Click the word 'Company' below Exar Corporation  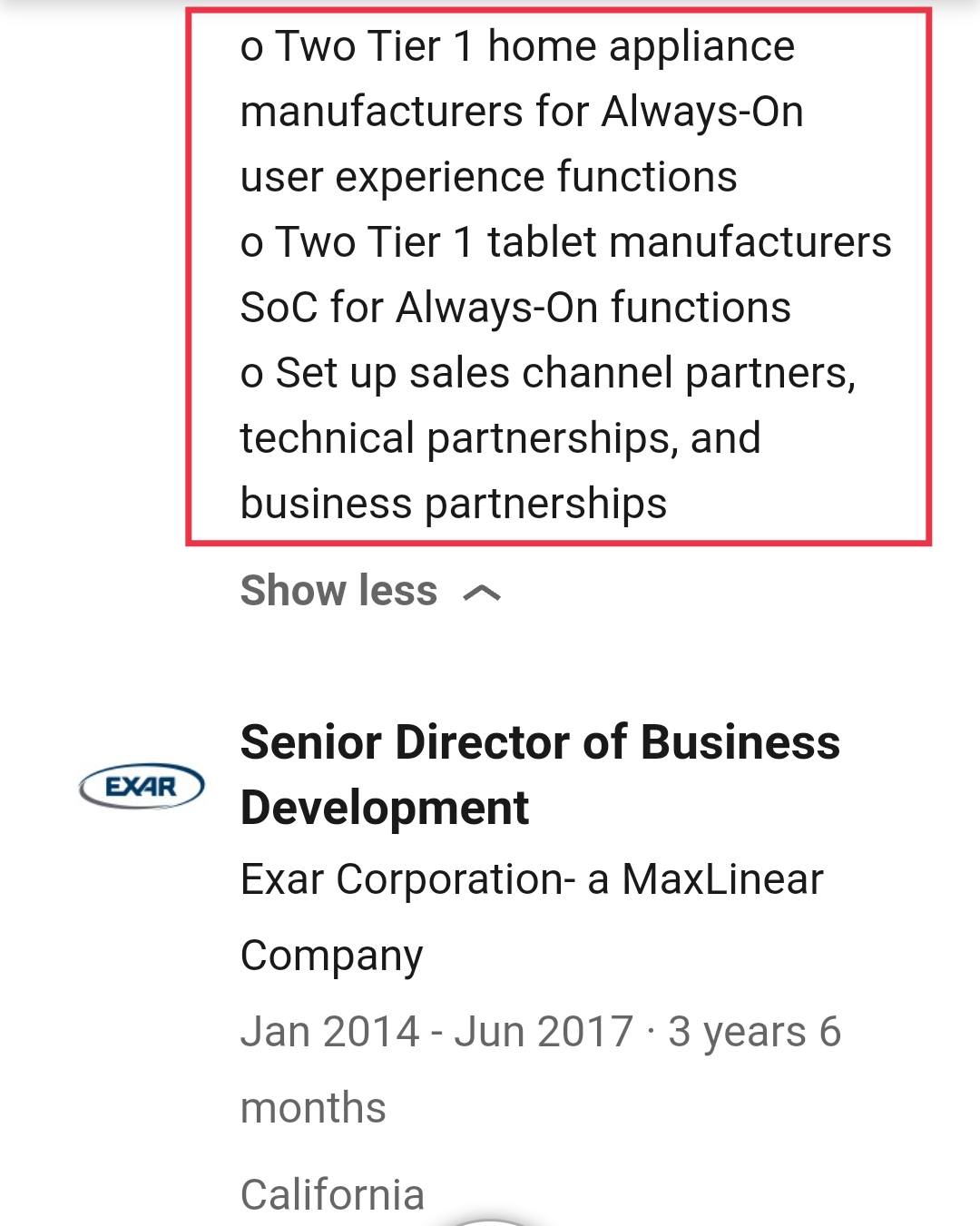[x=331, y=956]
